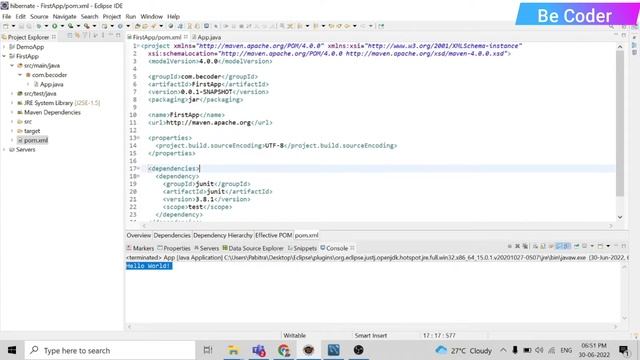640x360 pixels.
Task: Click the editor scroll down arrow
Action: [620, 217]
